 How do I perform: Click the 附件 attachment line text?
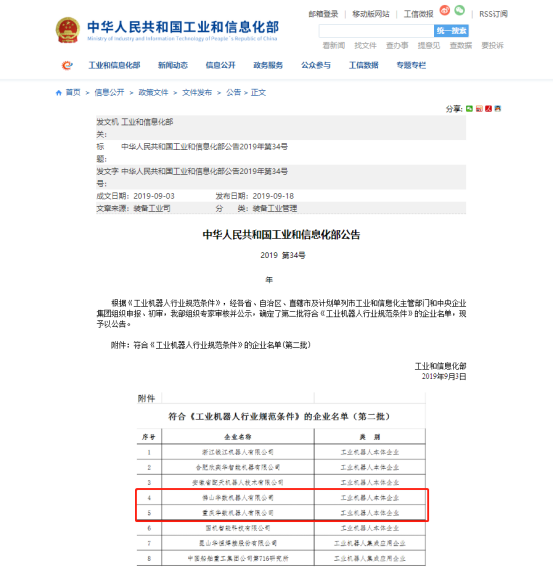210,345
